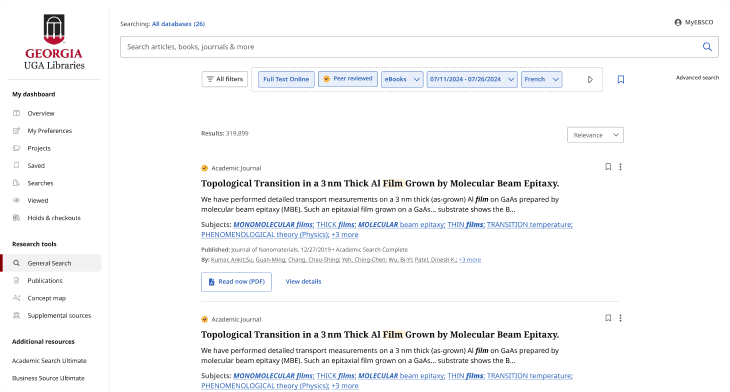Click the My Preferences pencil icon

point(16,131)
